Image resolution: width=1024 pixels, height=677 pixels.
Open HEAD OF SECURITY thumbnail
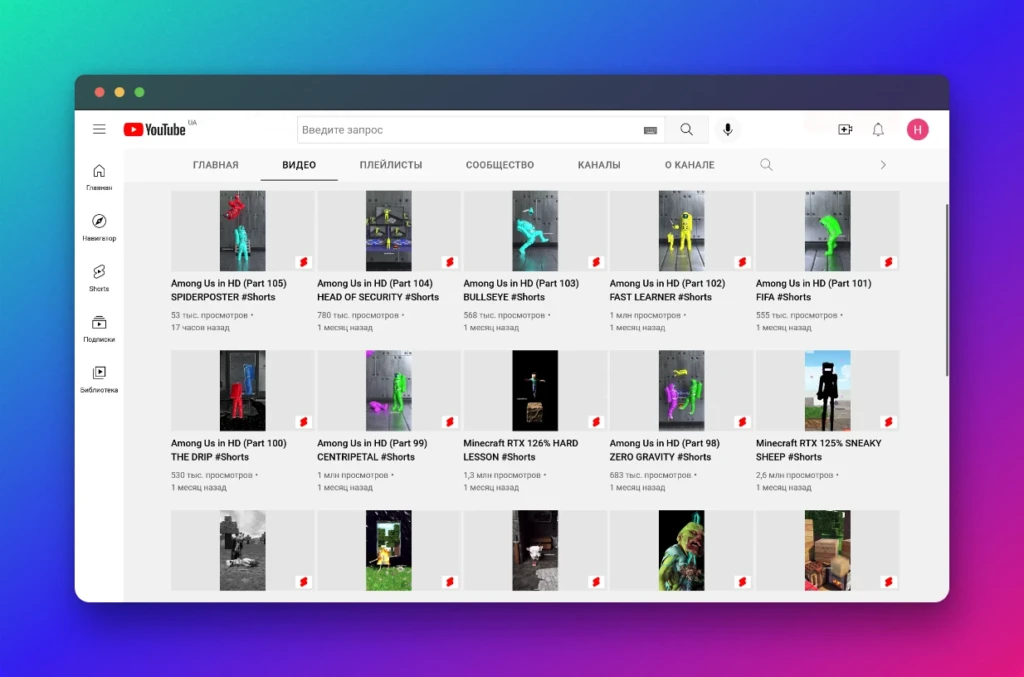[x=389, y=230]
